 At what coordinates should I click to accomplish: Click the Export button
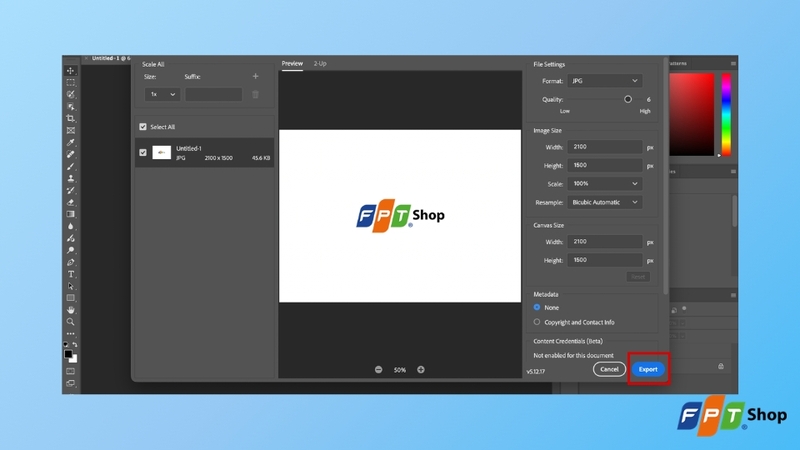coord(648,369)
